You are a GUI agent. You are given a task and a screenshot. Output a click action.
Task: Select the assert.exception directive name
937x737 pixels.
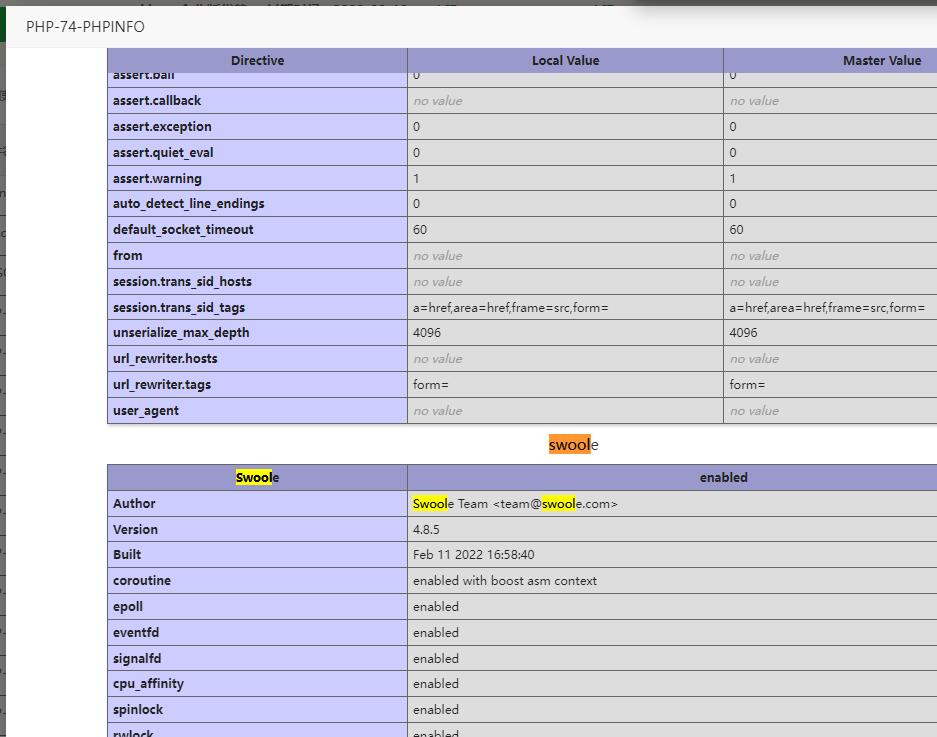[162, 127]
